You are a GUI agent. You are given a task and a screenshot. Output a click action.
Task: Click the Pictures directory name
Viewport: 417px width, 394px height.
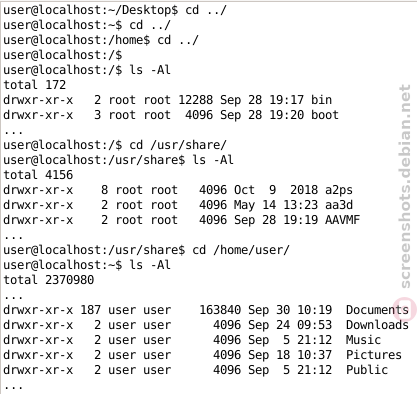click(x=374, y=355)
